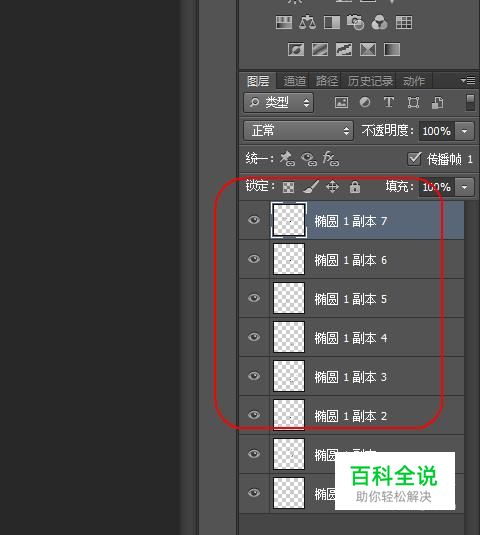Open the 正常 blend mode dropdown
This screenshot has width=480, height=535.
click(298, 131)
